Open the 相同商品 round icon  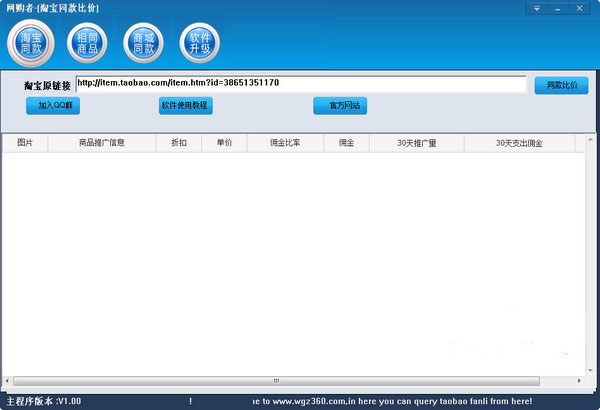coord(87,43)
